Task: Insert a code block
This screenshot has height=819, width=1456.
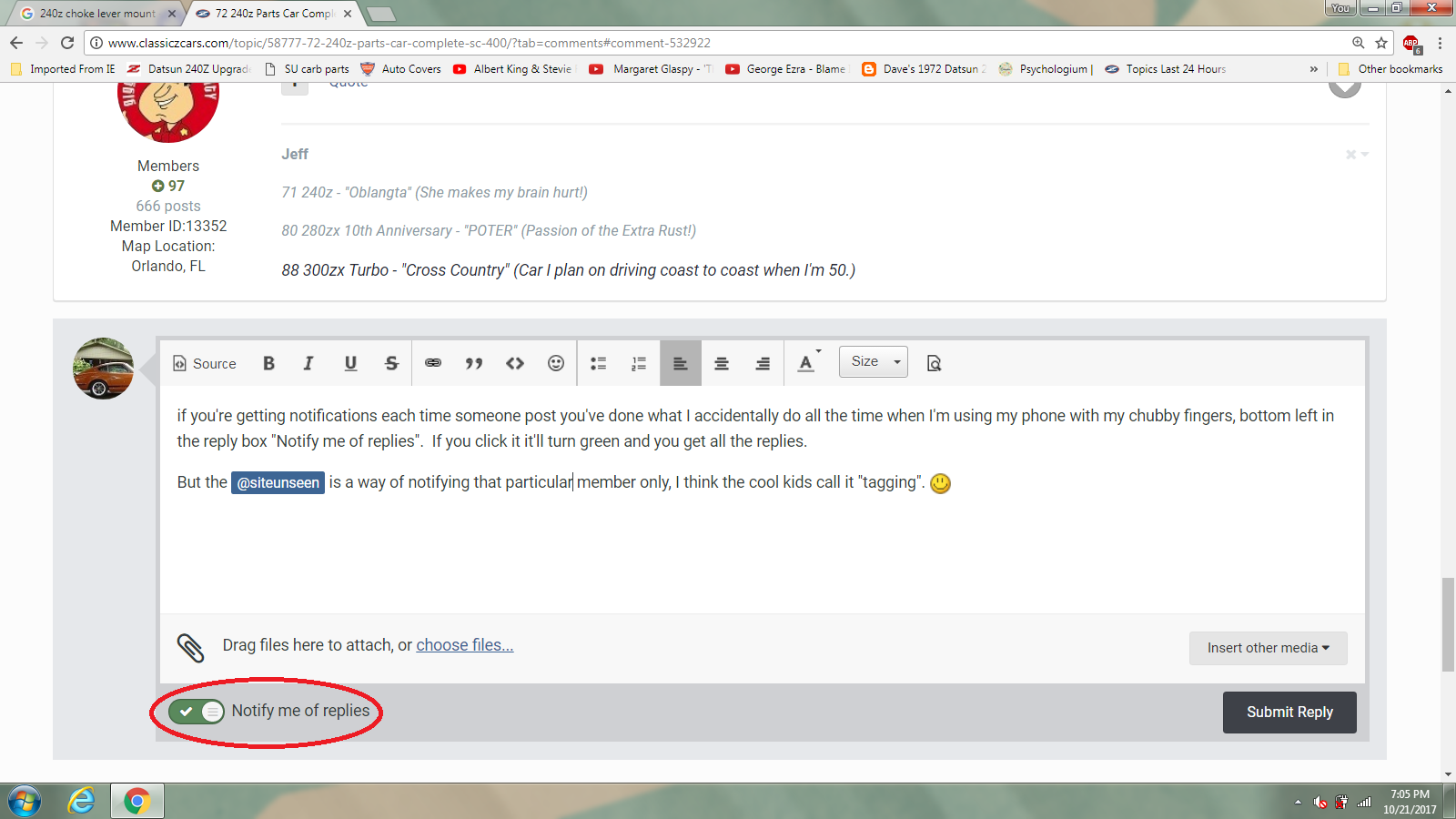Action: click(x=515, y=363)
